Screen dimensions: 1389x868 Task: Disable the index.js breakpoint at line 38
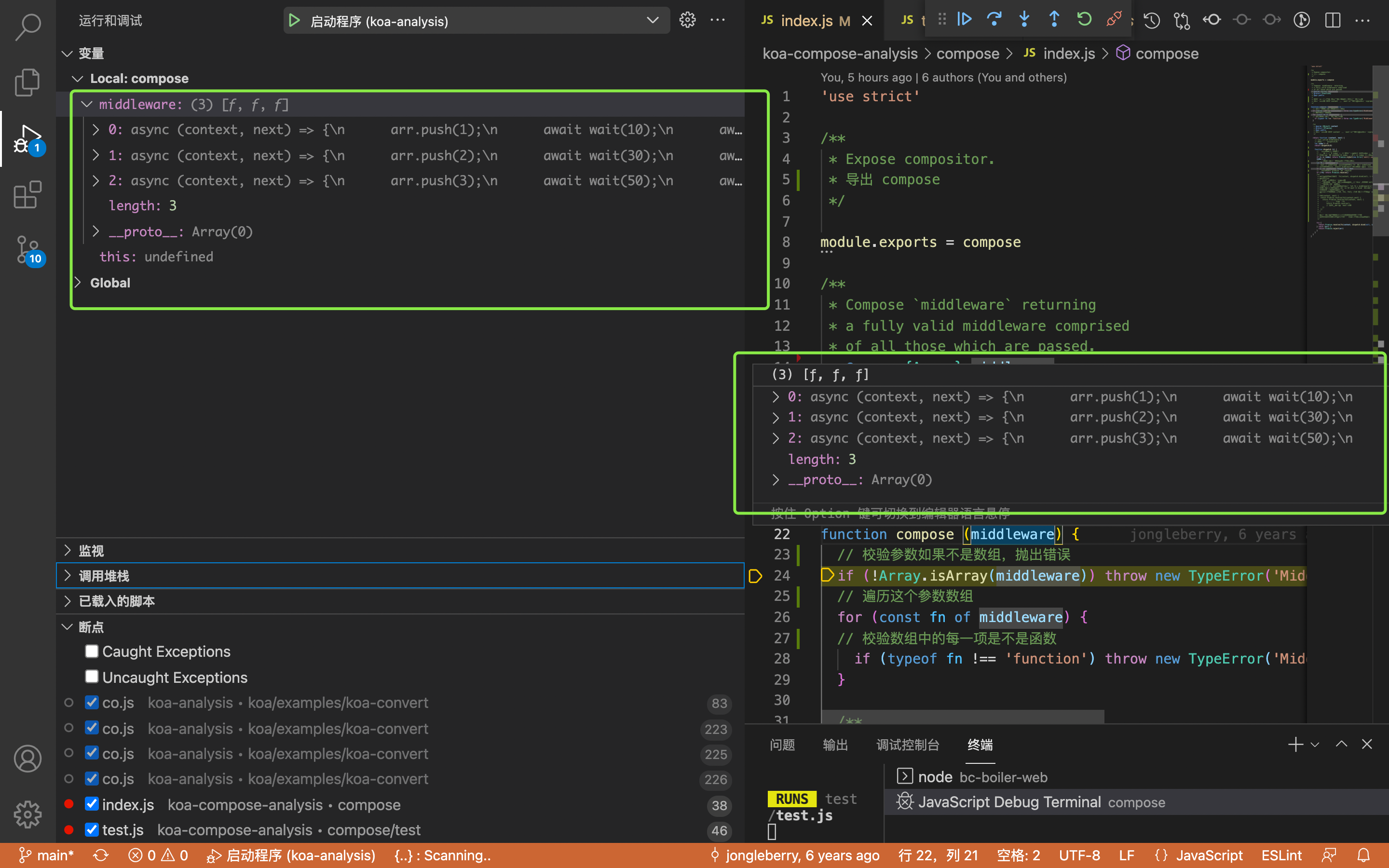[92, 804]
